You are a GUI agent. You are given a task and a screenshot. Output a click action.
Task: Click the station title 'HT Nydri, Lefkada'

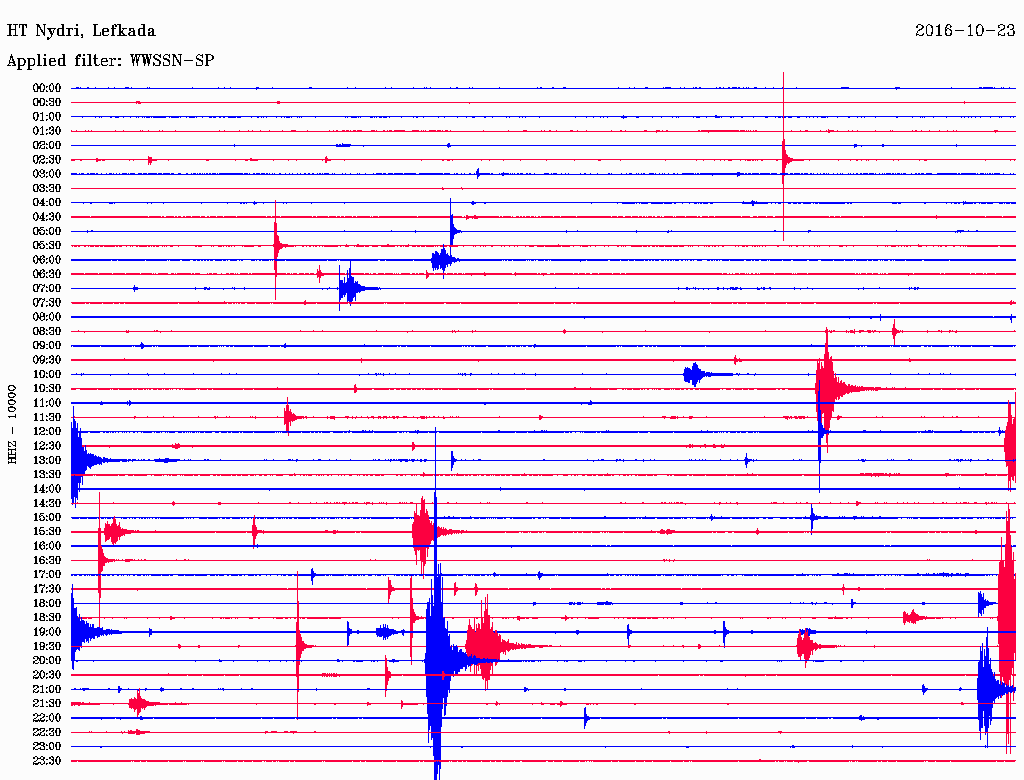click(81, 31)
